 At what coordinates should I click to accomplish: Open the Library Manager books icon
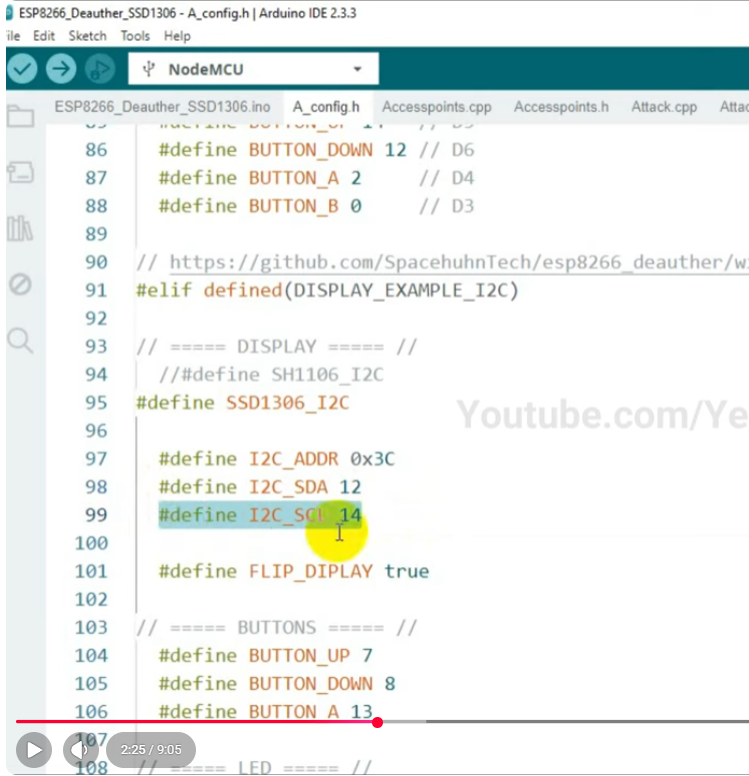(20, 228)
